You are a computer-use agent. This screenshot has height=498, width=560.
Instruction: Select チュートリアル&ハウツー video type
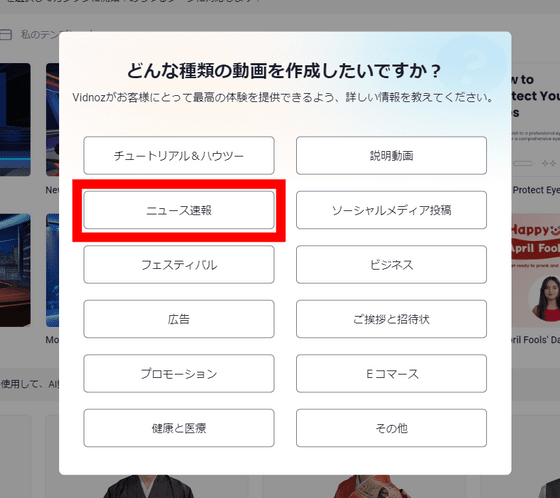[x=179, y=155]
